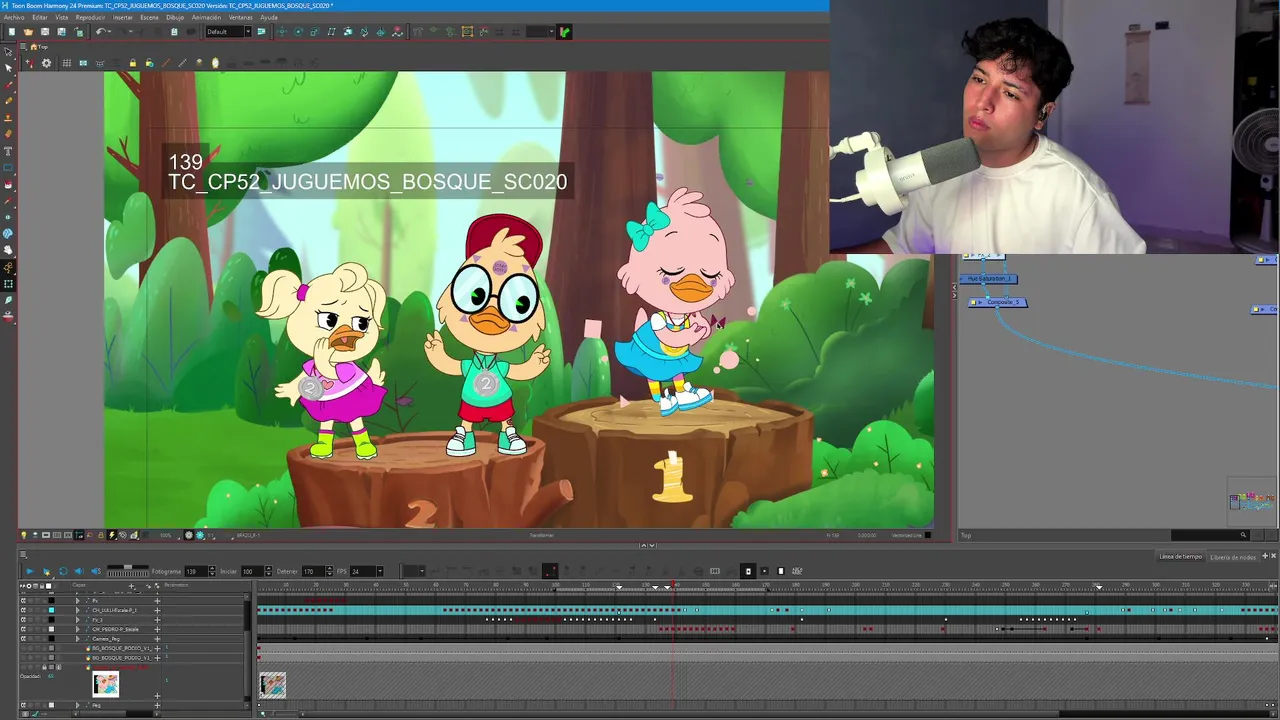Switch to Línea de tiempo tab

(1180, 556)
